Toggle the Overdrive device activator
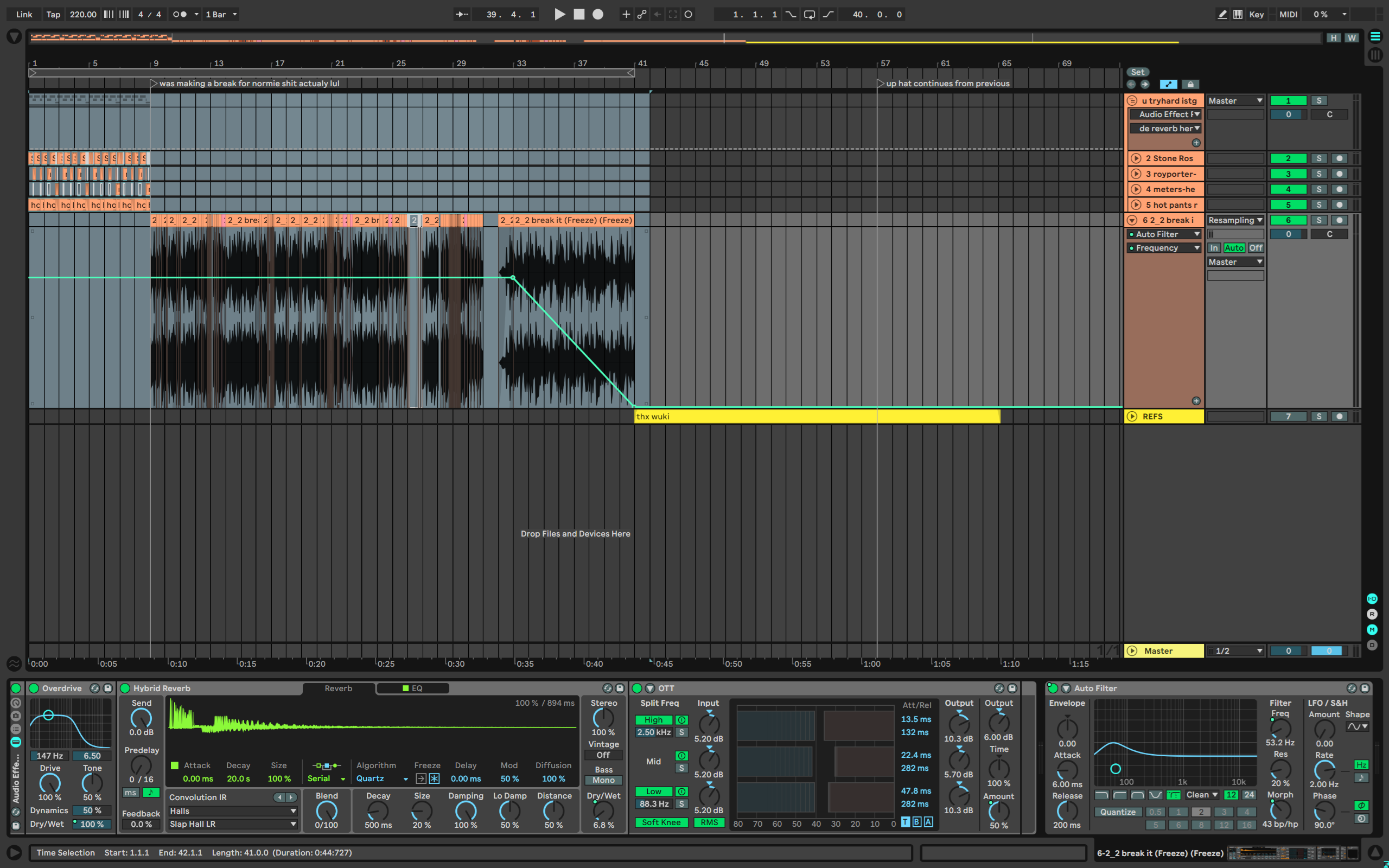 34,688
